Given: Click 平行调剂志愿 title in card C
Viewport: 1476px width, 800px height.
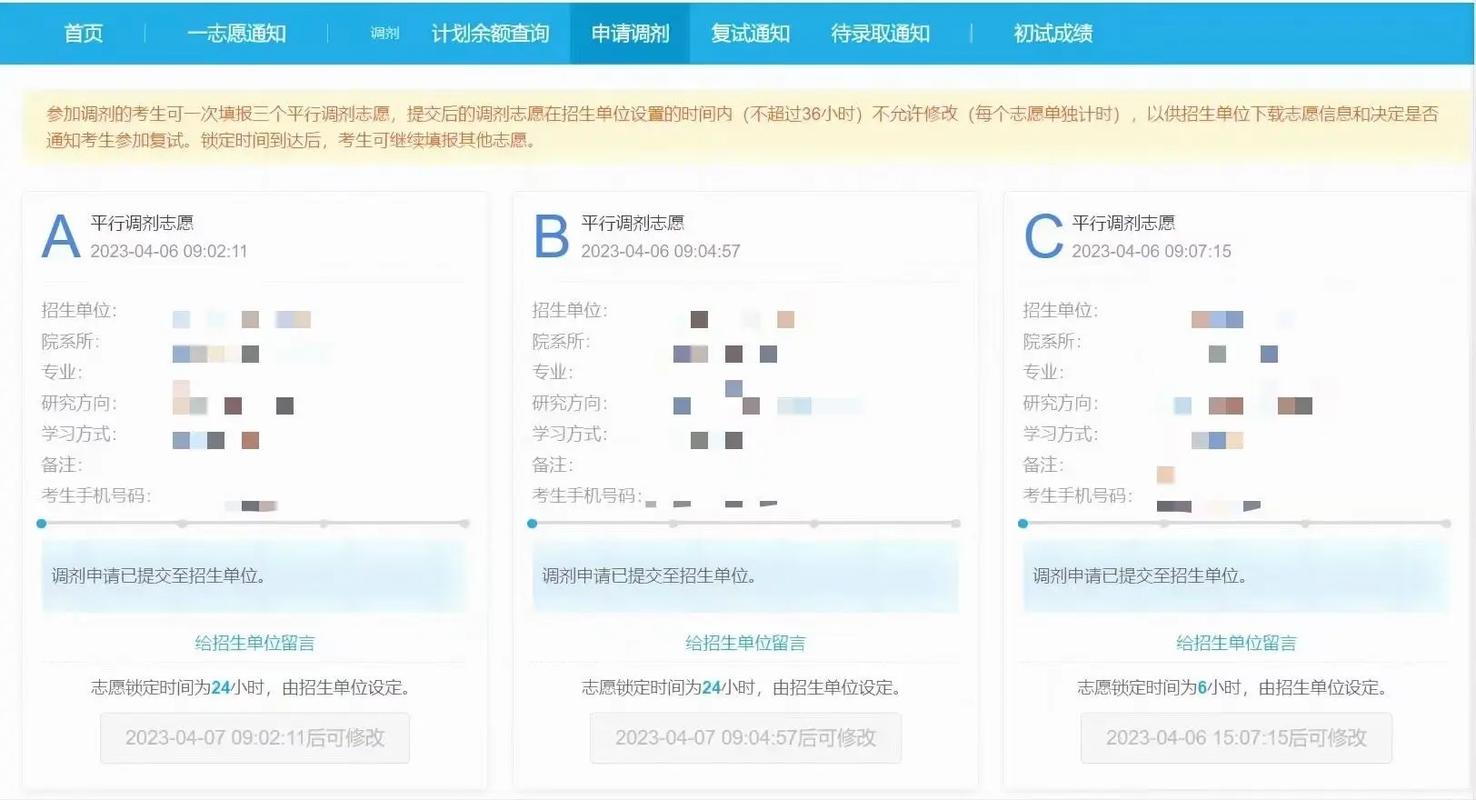Looking at the screenshot, I should coord(1124,223).
